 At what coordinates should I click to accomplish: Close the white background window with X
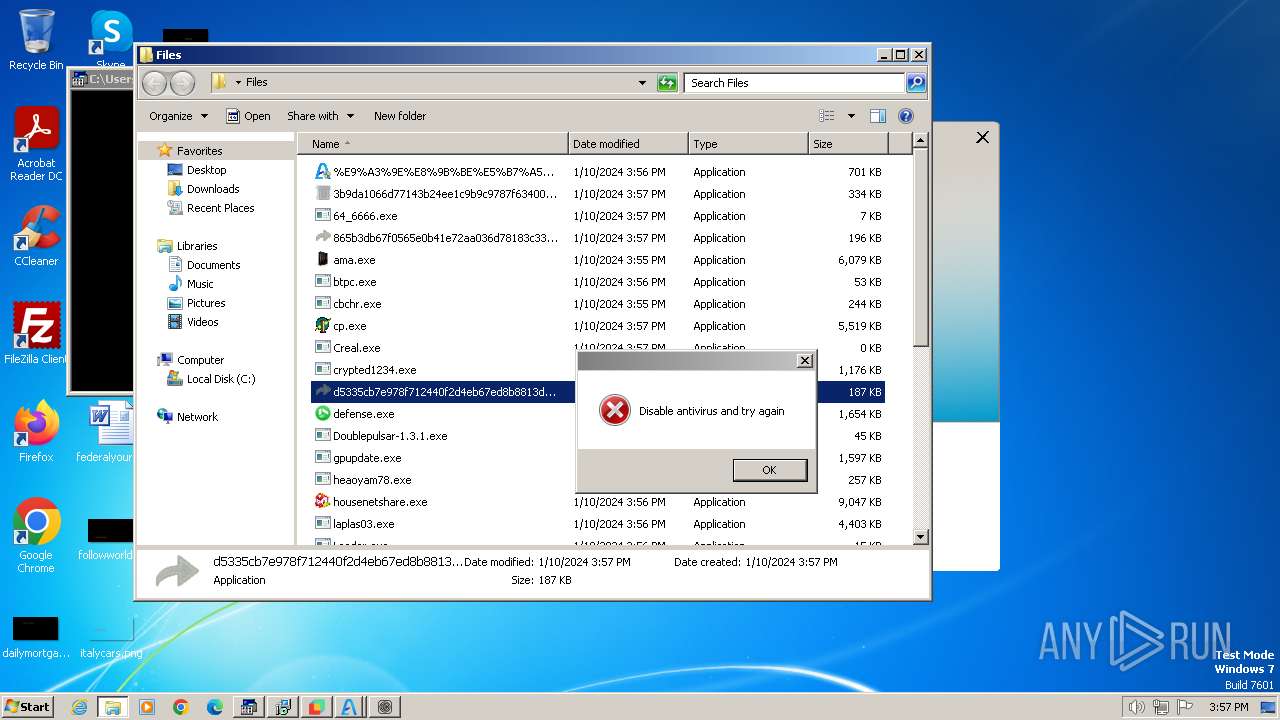tap(982, 138)
